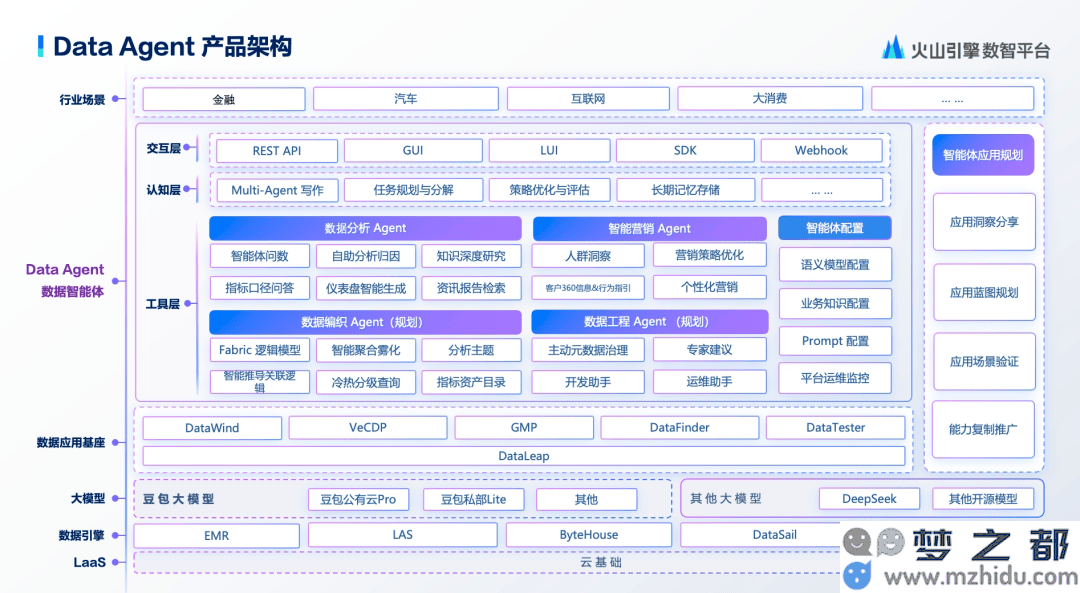
Task: Click the blue bar icon before the title
Action: click(40, 46)
